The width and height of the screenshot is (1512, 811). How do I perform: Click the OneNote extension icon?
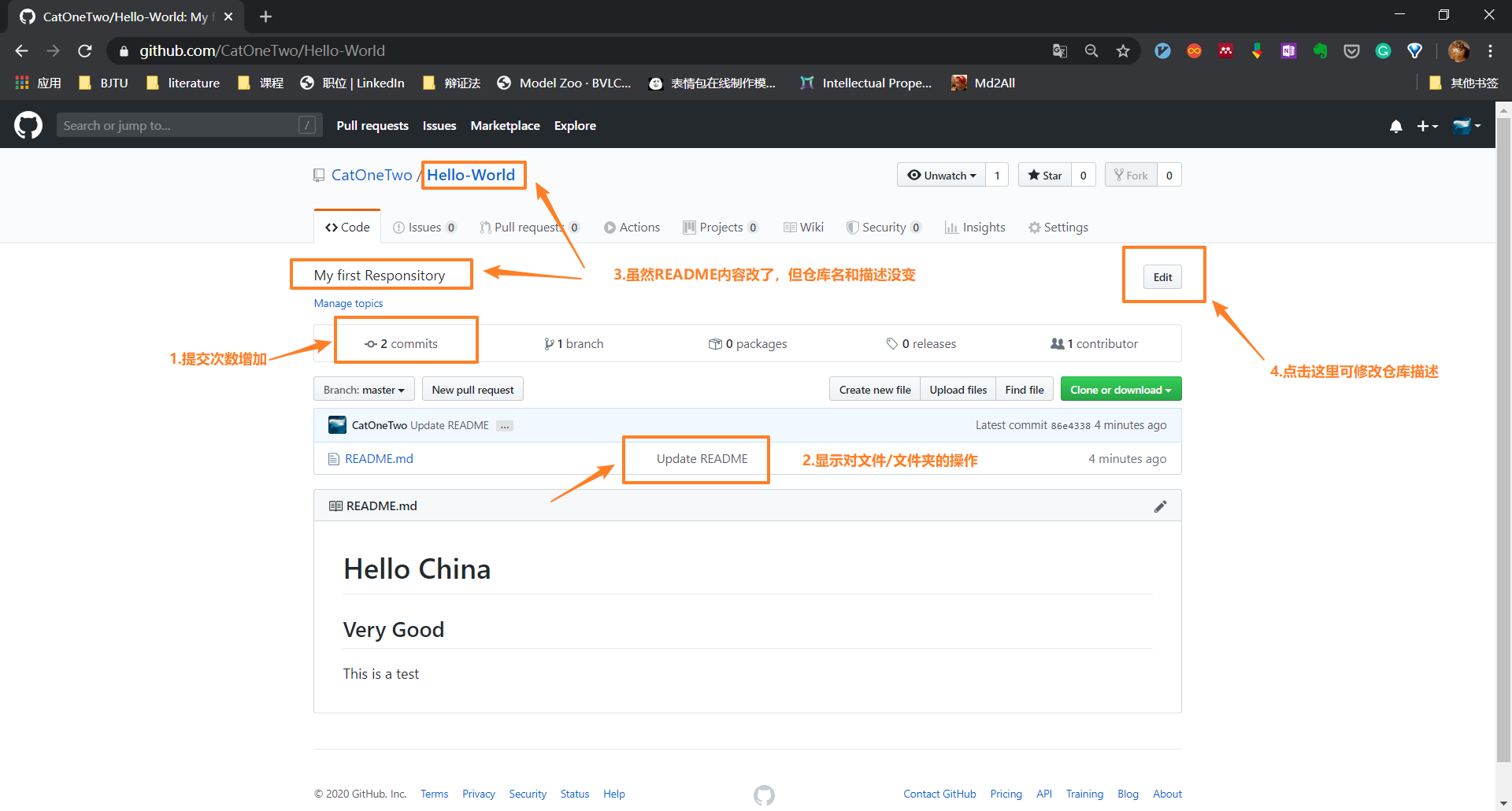point(1288,51)
